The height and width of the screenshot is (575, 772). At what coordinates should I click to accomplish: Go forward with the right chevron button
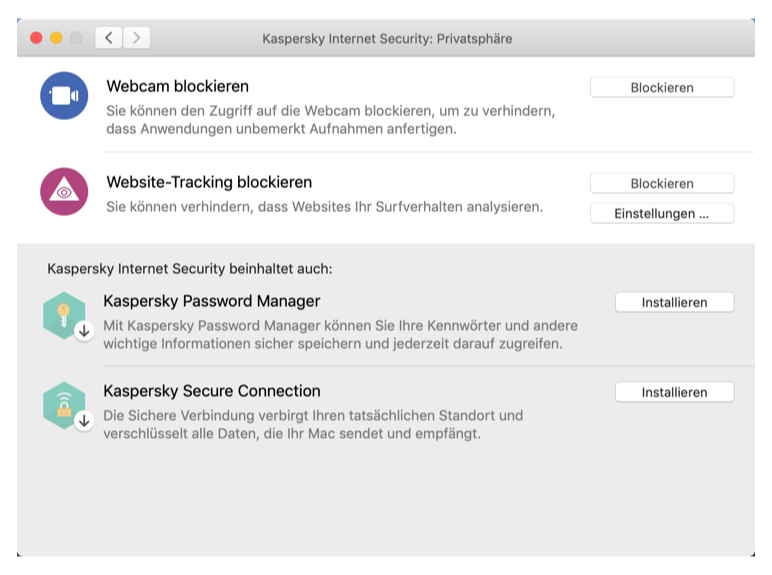(136, 38)
